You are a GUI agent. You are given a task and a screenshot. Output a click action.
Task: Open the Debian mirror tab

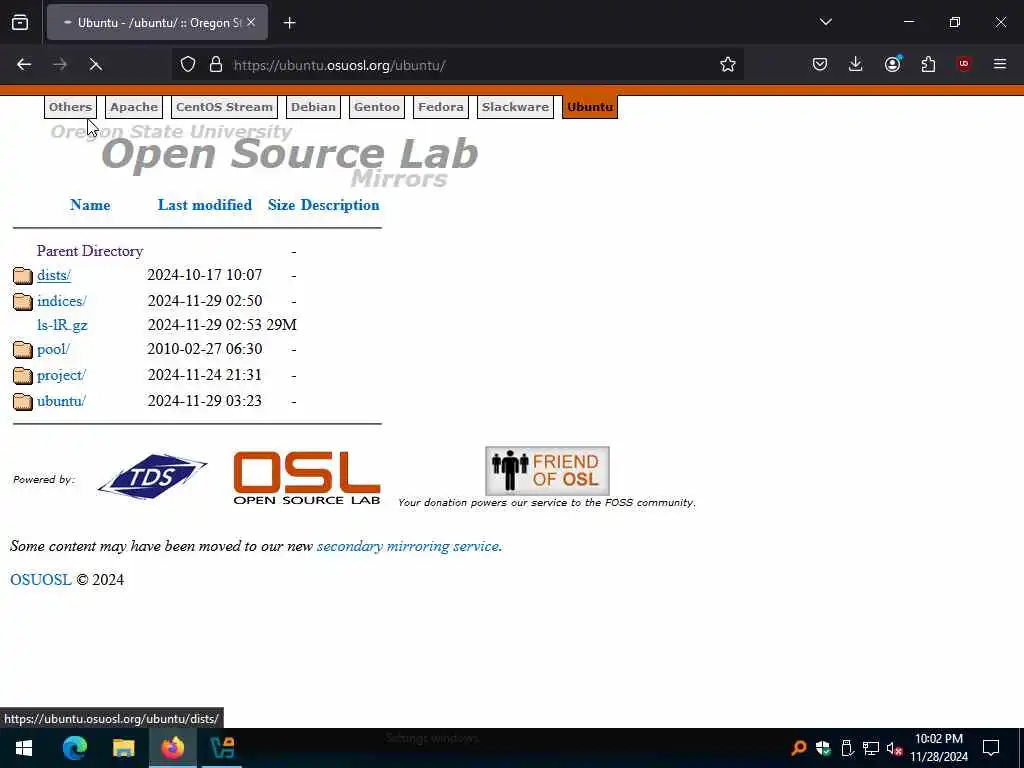click(313, 107)
